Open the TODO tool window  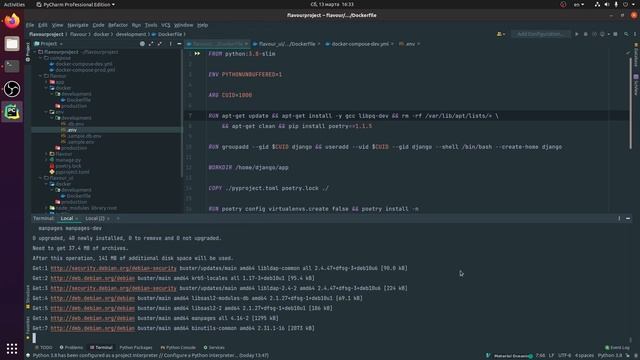click(44, 348)
